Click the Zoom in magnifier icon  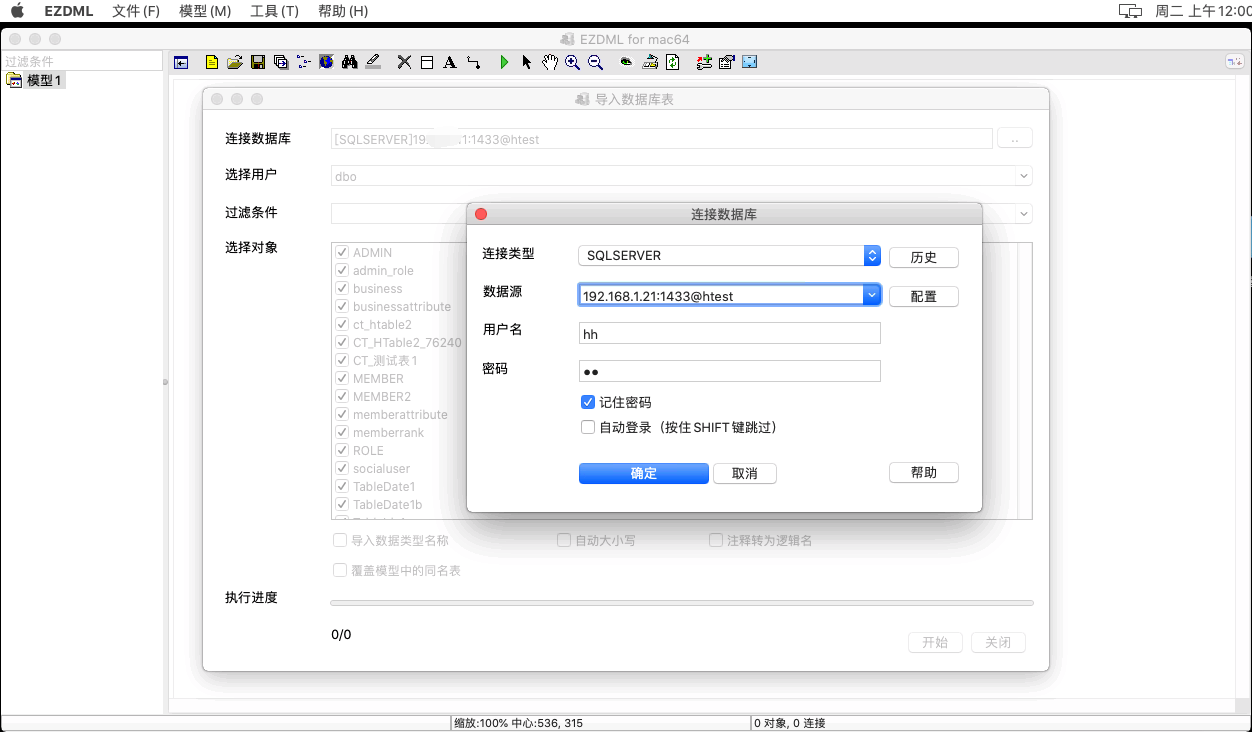coord(572,62)
